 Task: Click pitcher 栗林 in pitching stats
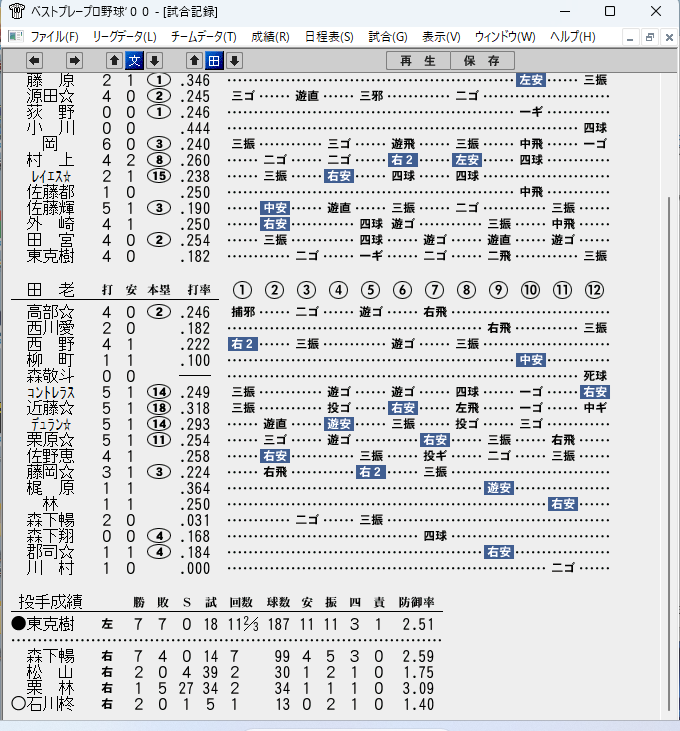[x=50, y=688]
